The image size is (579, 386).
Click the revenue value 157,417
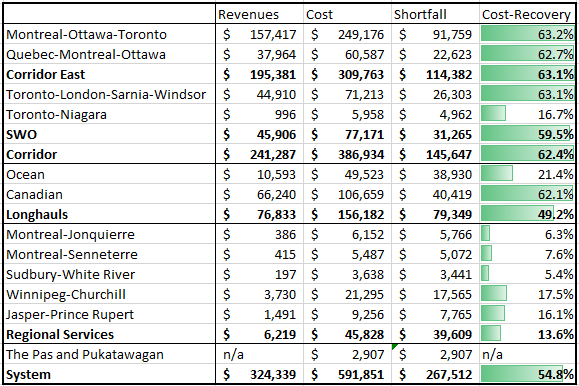click(x=273, y=34)
